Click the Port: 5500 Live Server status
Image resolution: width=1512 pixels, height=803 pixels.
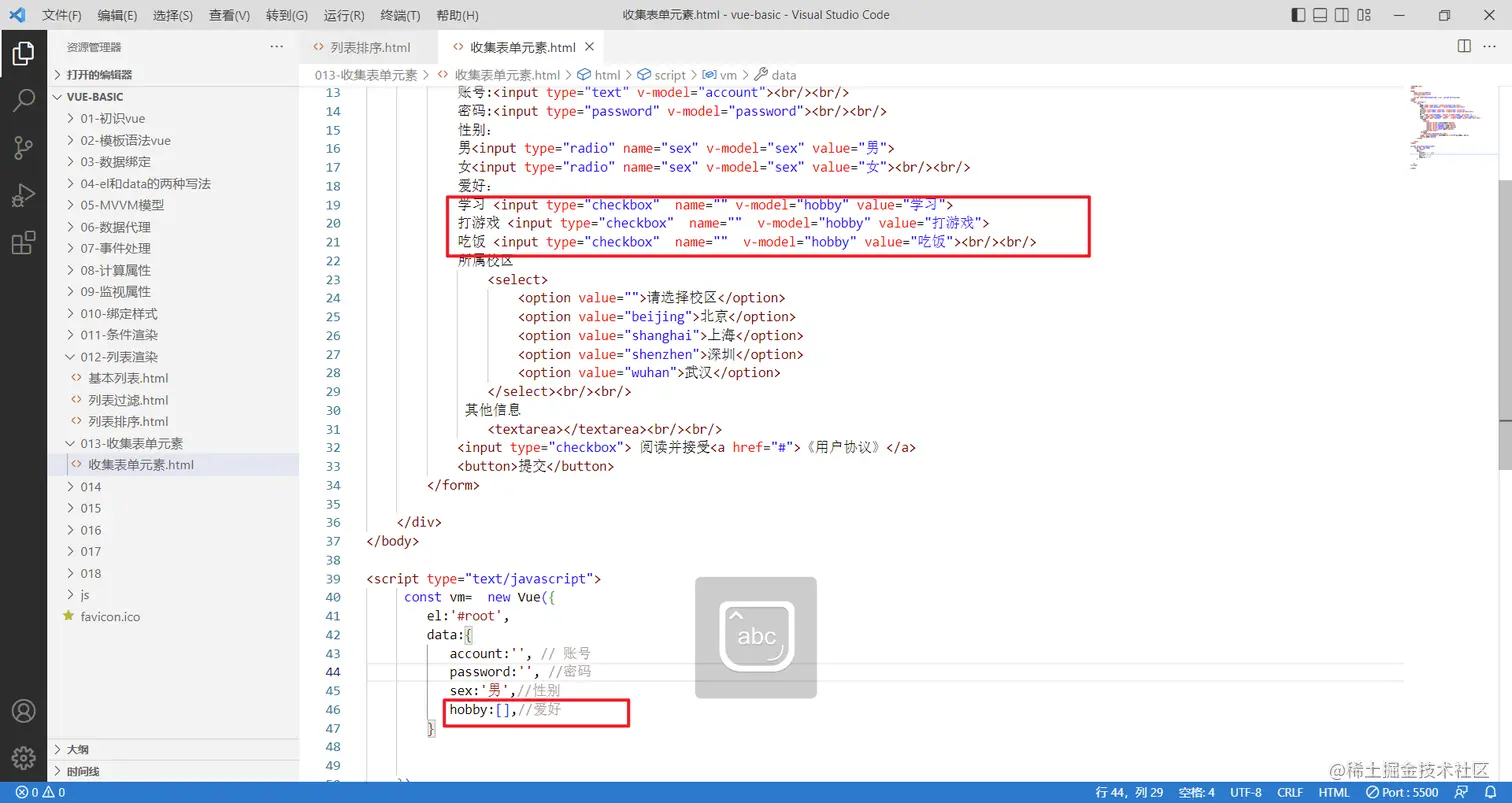point(1403,792)
